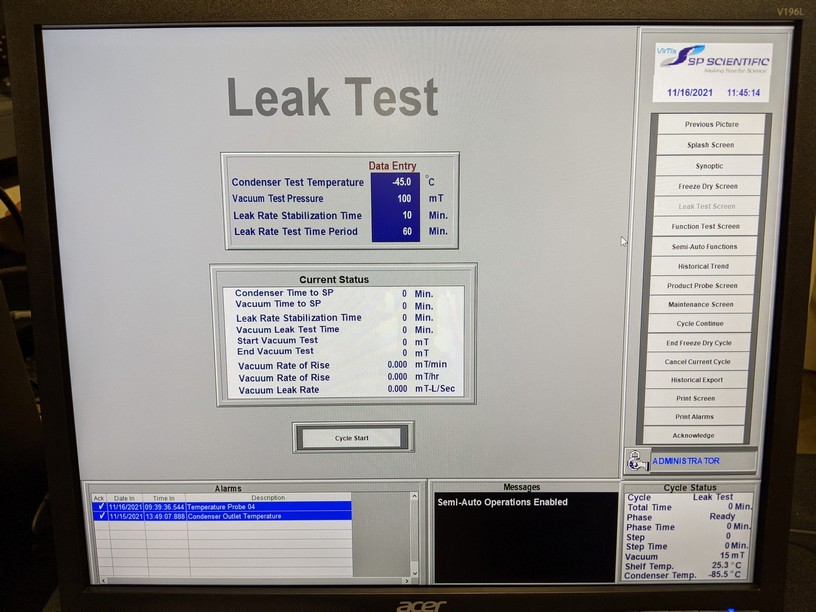
Task: Select Semi-Auto Functions
Action: tap(705, 246)
